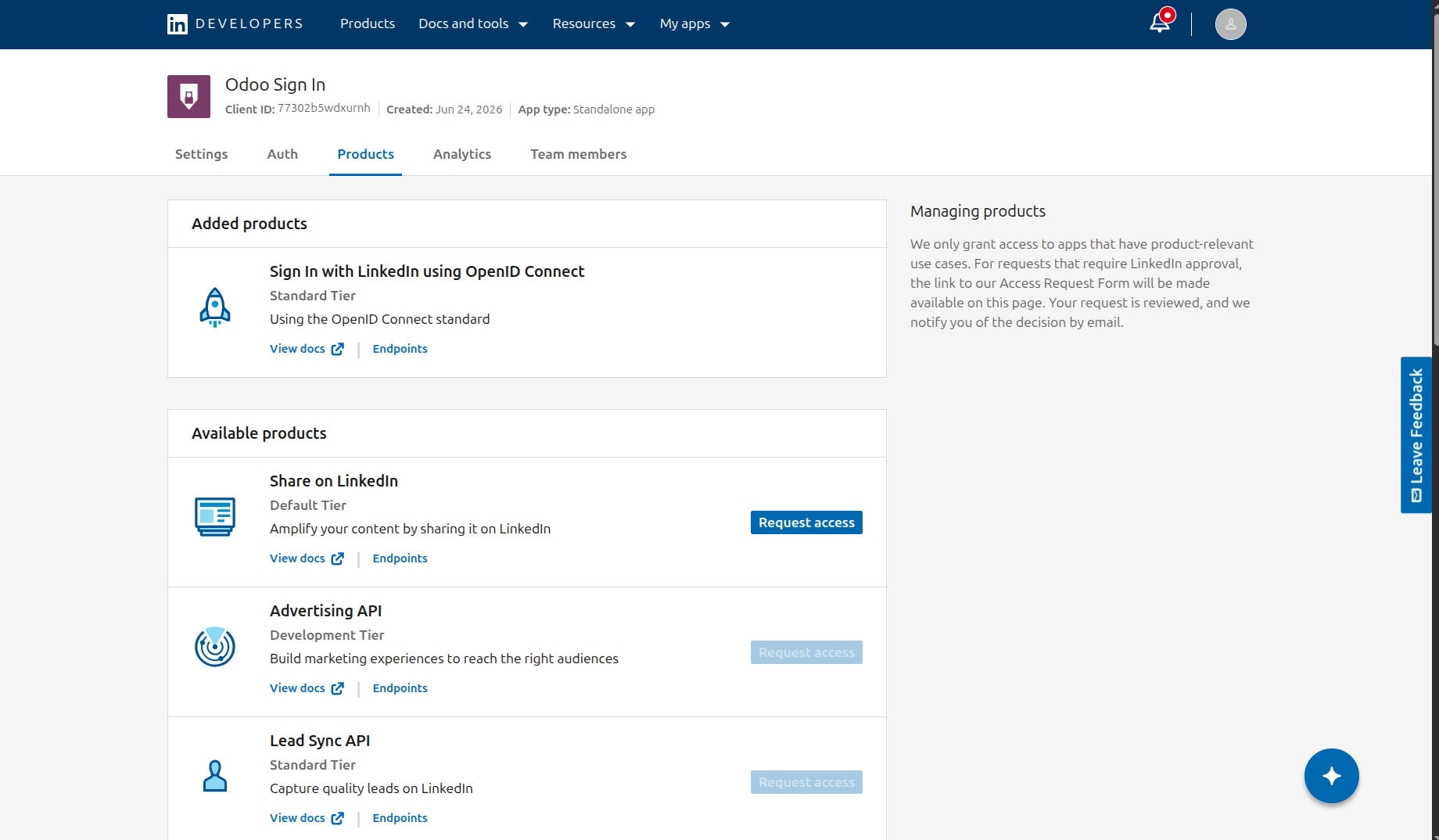Click the Share on LinkedIn product icon

pyautogui.click(x=215, y=516)
